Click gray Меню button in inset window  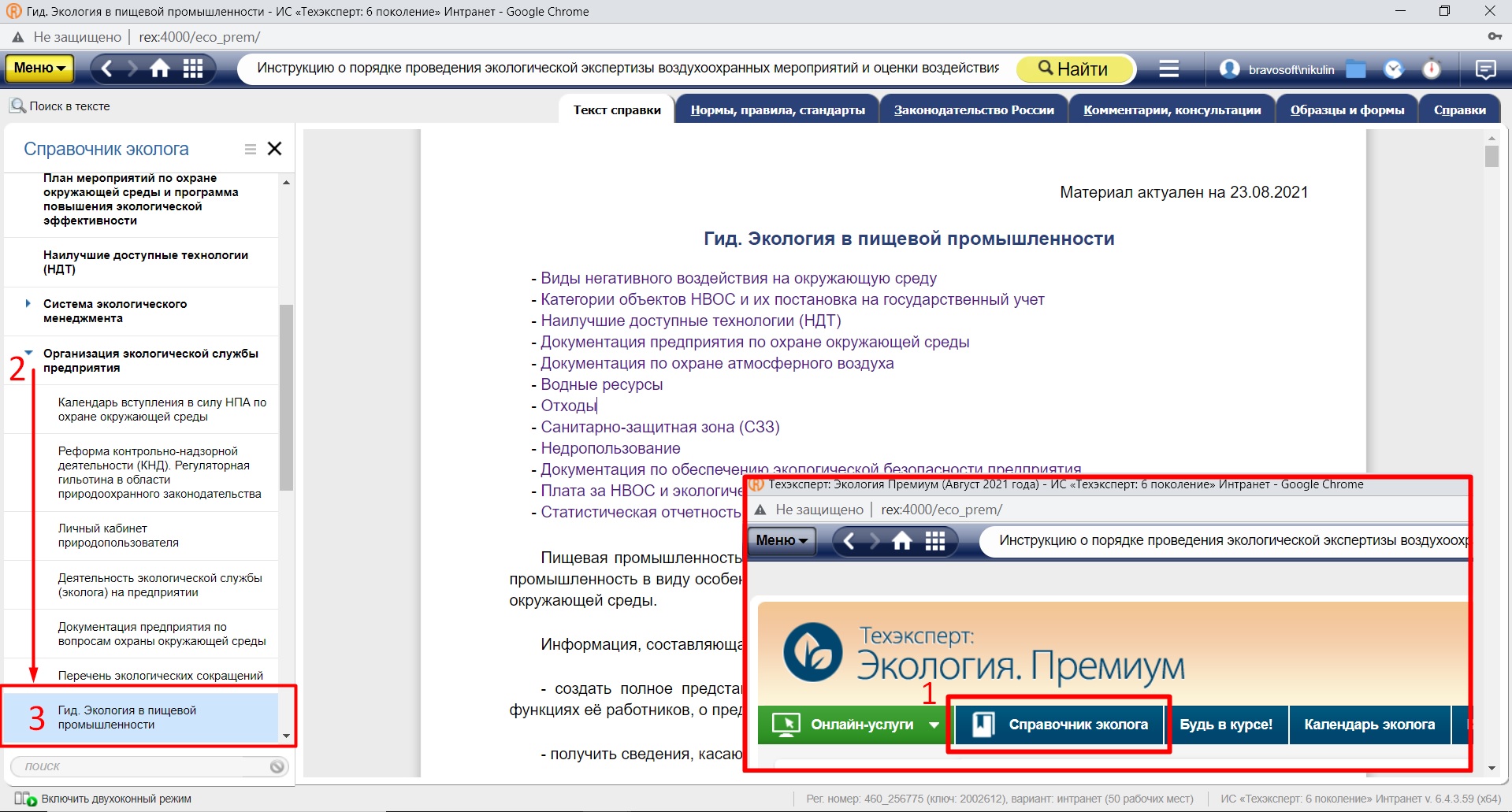pyautogui.click(x=782, y=540)
